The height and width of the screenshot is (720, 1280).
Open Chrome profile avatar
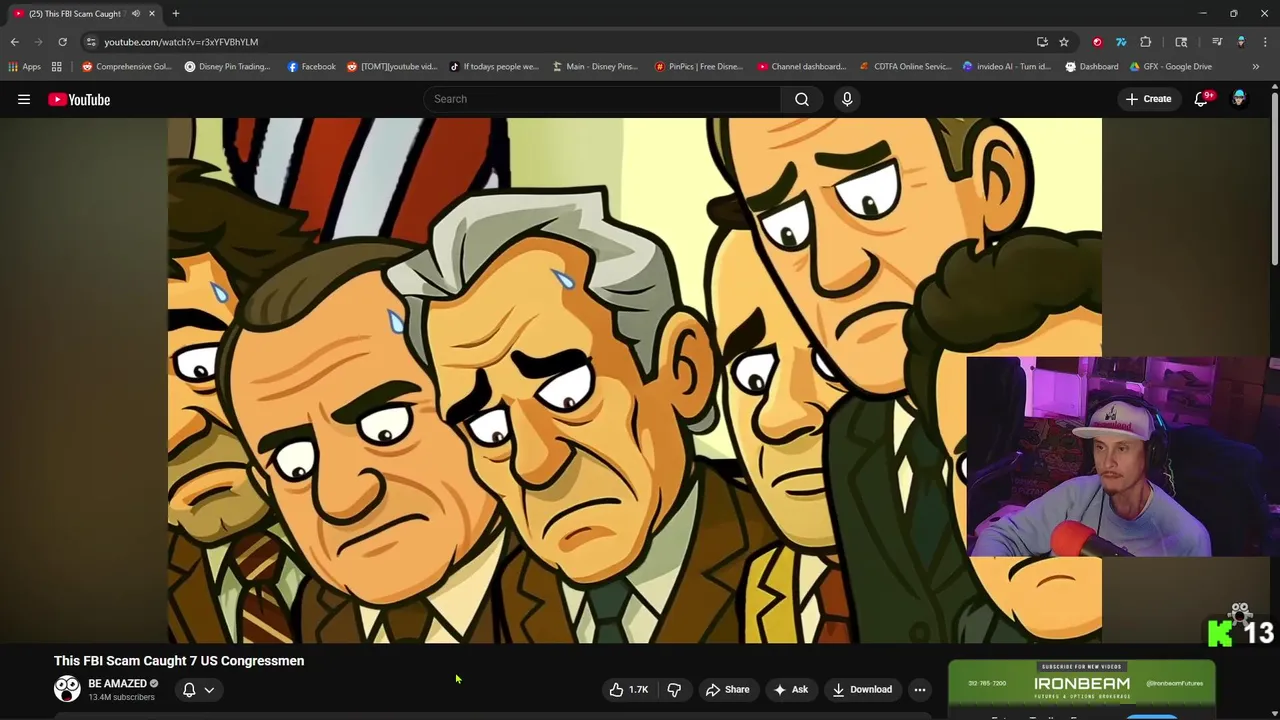[1241, 42]
